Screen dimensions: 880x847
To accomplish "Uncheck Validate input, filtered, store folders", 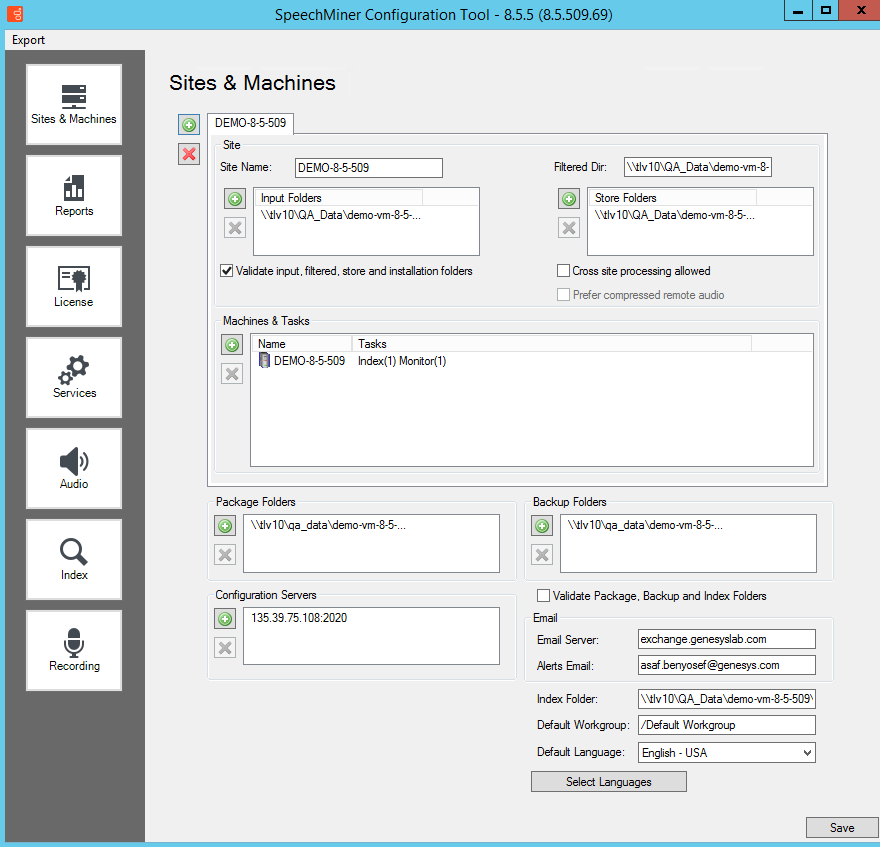I will coord(227,271).
